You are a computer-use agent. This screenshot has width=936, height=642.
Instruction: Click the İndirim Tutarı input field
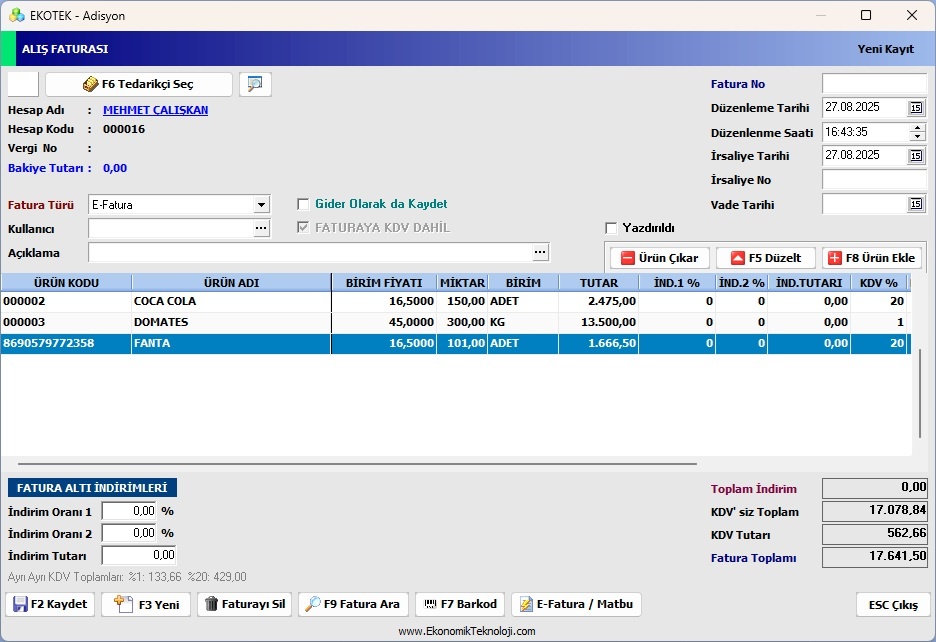pyautogui.click(x=139, y=555)
